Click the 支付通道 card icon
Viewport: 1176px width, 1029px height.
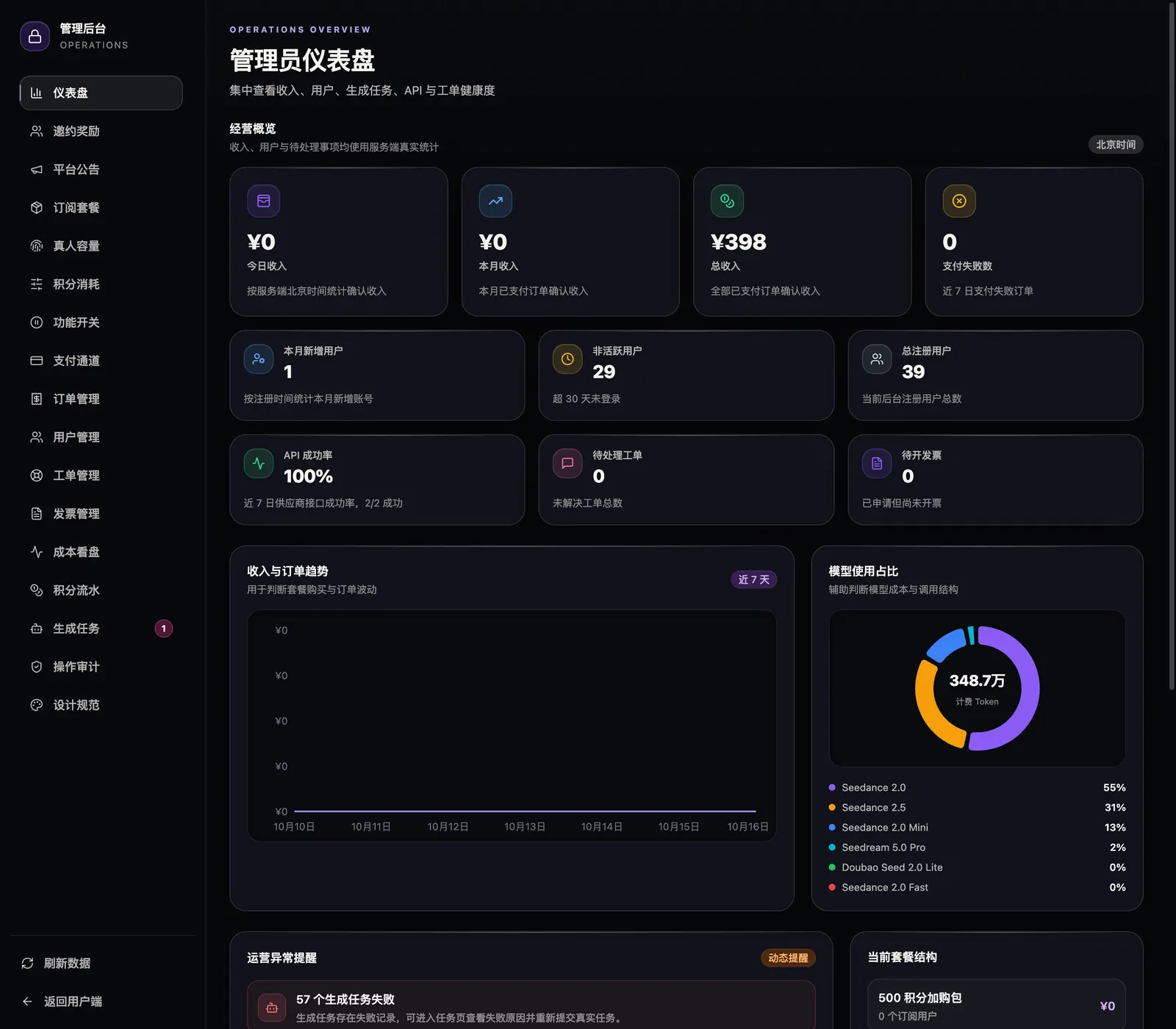[36, 360]
